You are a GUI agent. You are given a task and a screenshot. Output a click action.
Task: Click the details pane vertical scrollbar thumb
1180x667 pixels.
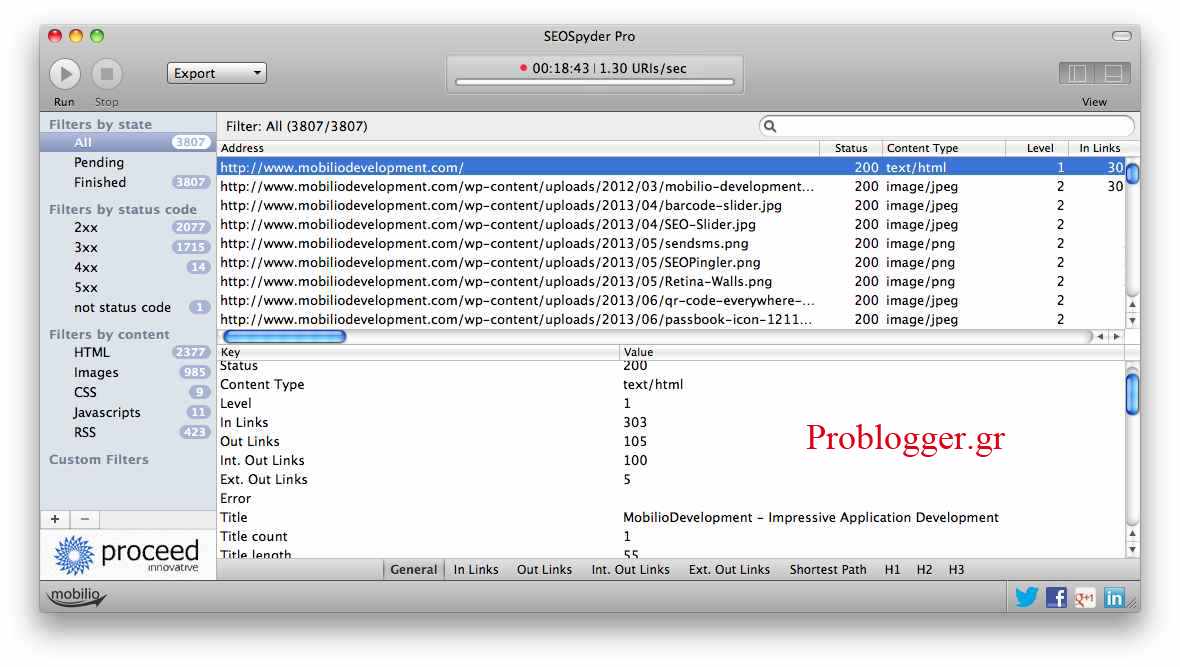point(1132,393)
